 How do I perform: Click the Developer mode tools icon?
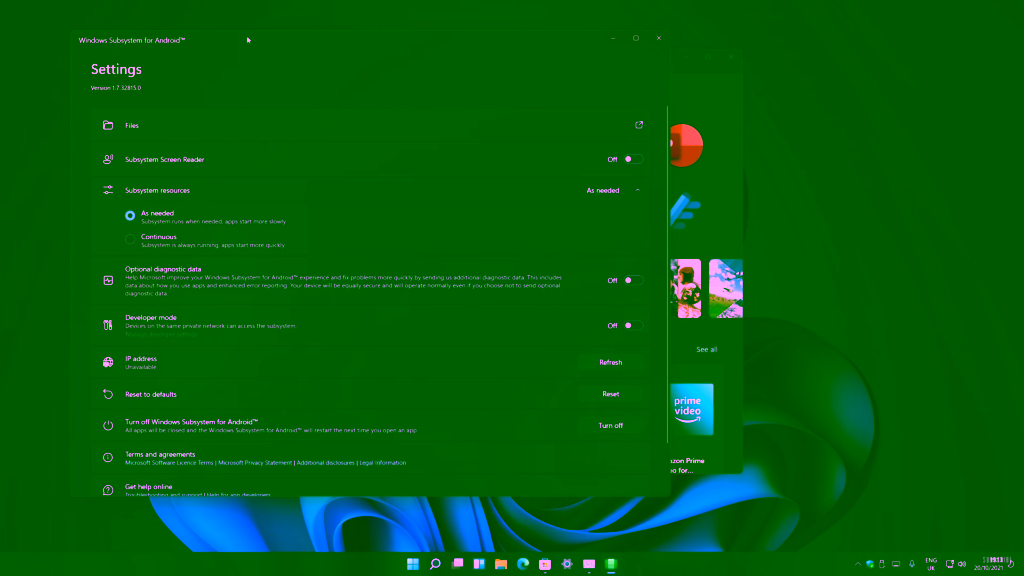(108, 325)
